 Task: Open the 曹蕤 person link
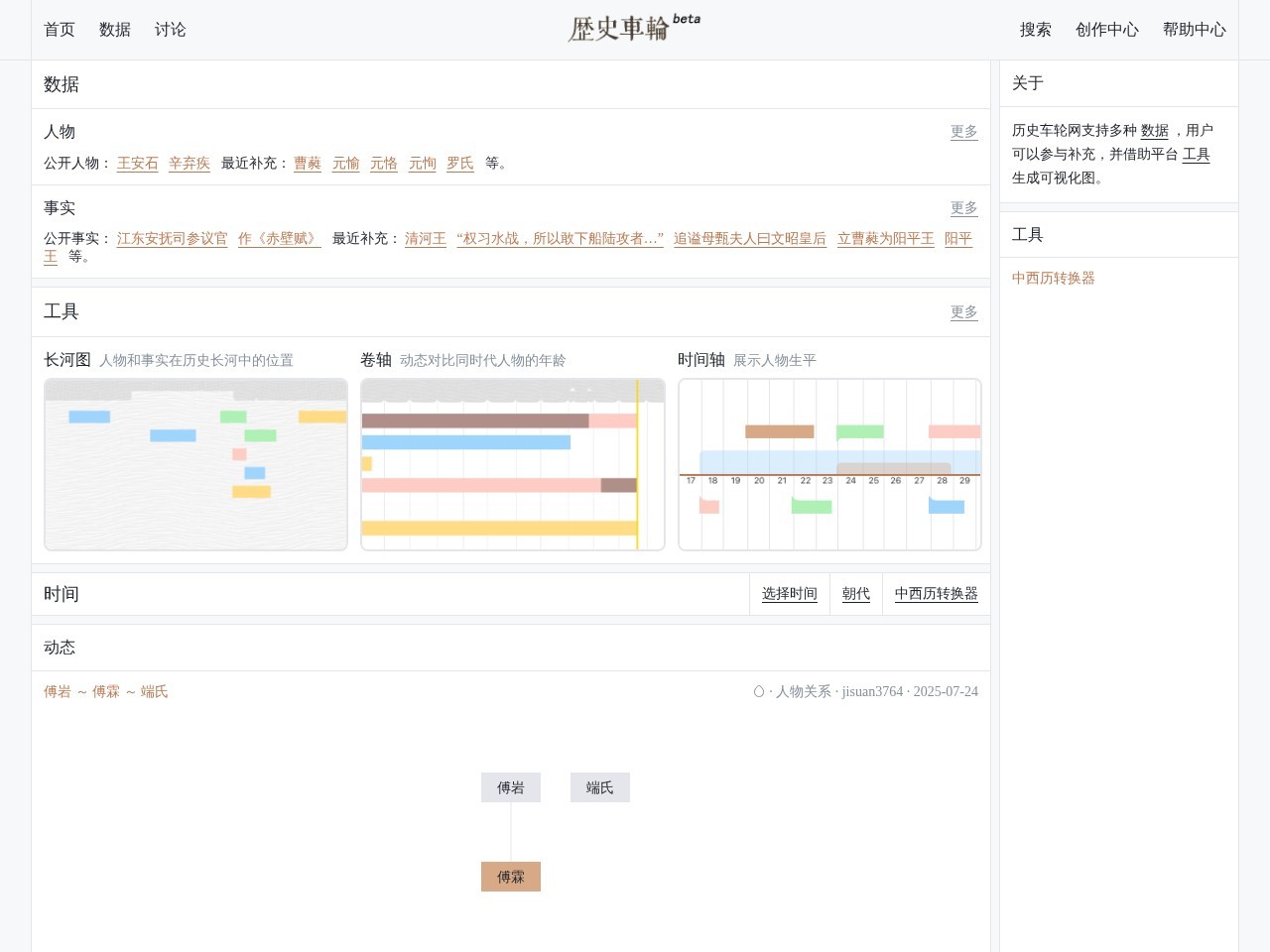308,164
